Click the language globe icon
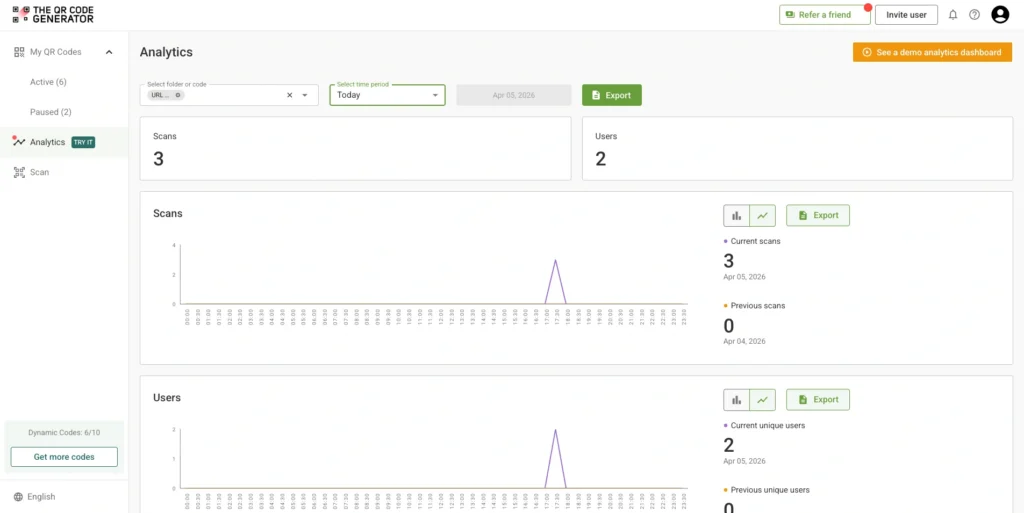The width and height of the screenshot is (1024, 513). pyautogui.click(x=18, y=497)
